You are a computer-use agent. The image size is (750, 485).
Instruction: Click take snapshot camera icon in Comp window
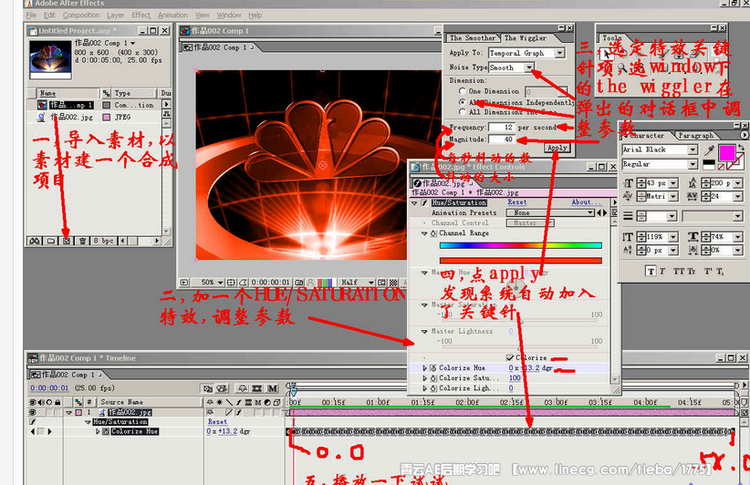pos(299,283)
